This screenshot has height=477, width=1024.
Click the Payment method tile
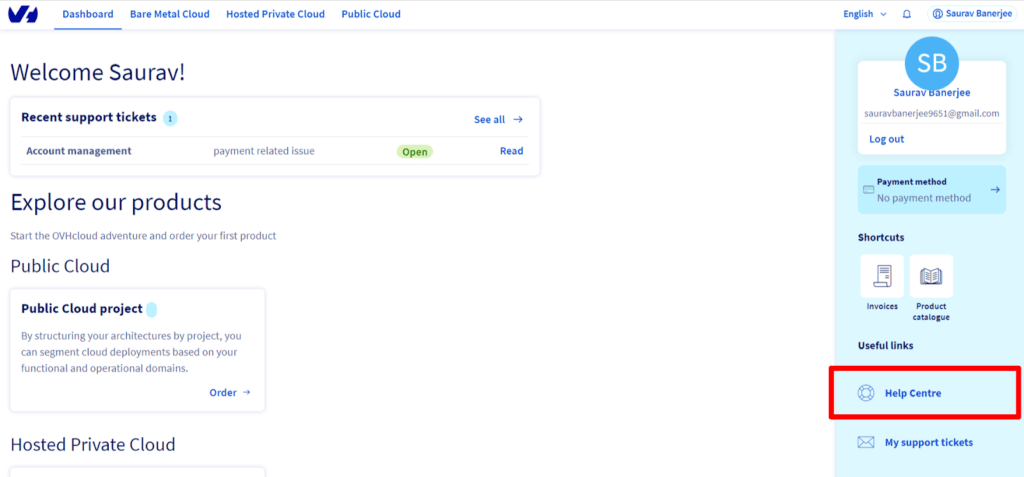point(932,189)
